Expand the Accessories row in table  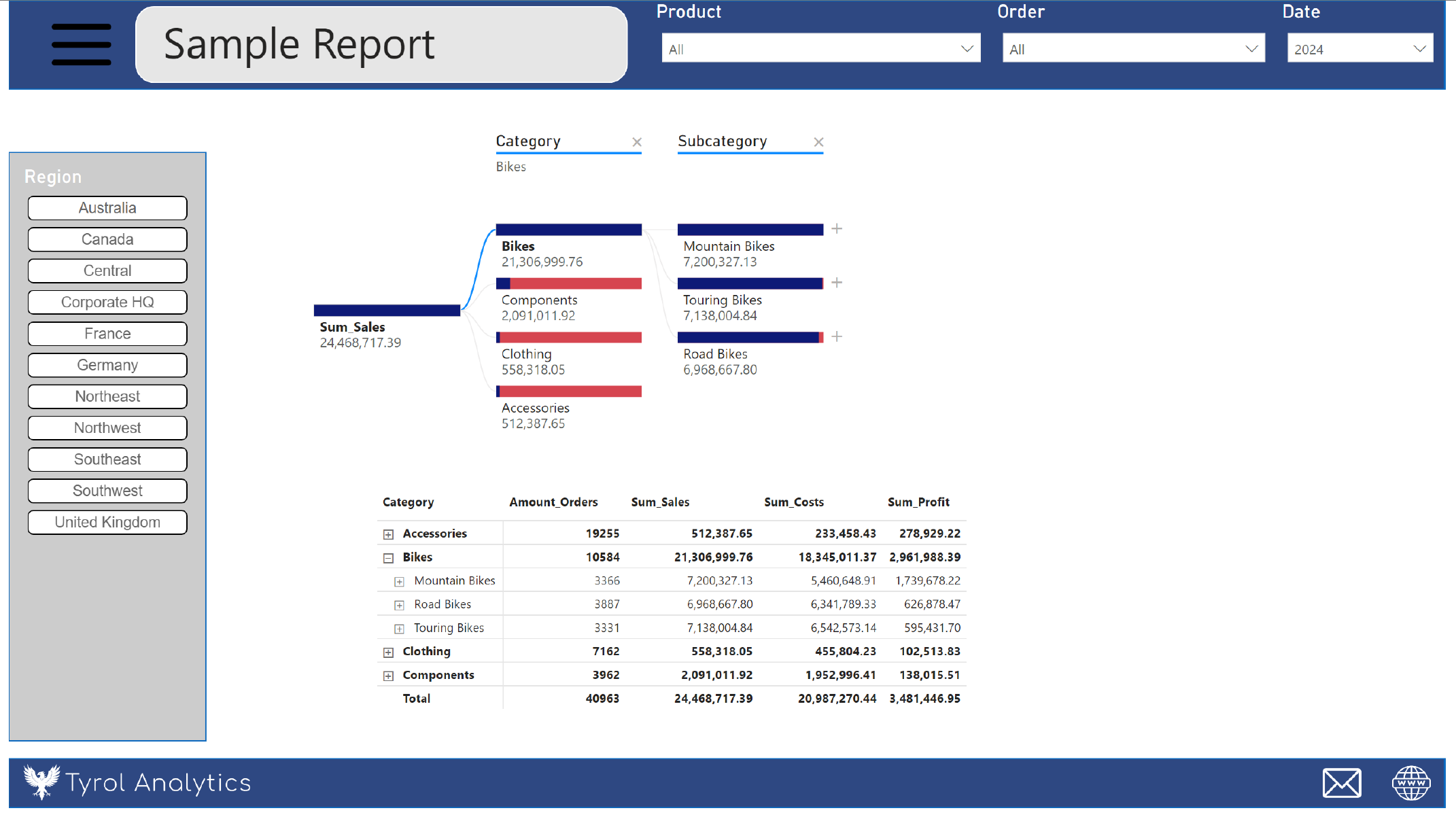coord(388,534)
